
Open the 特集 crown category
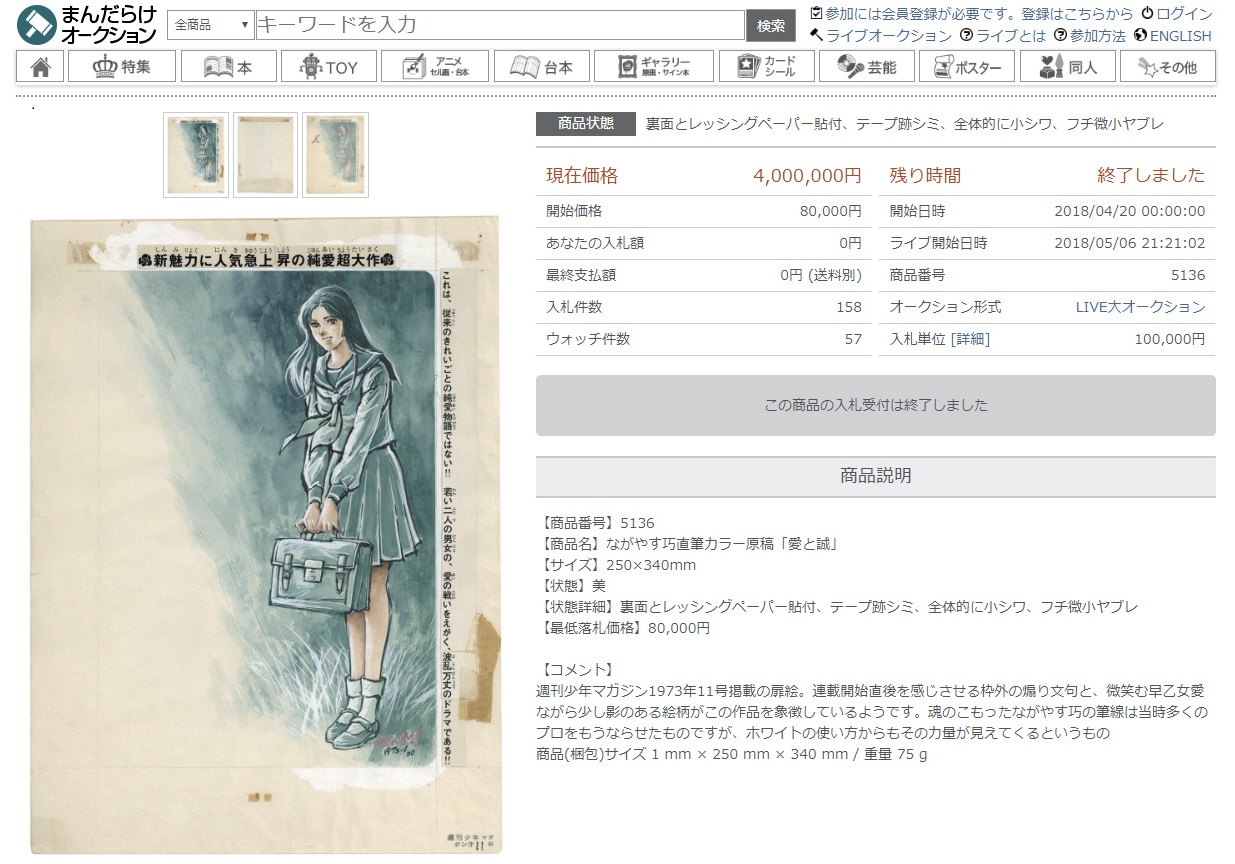(122, 67)
